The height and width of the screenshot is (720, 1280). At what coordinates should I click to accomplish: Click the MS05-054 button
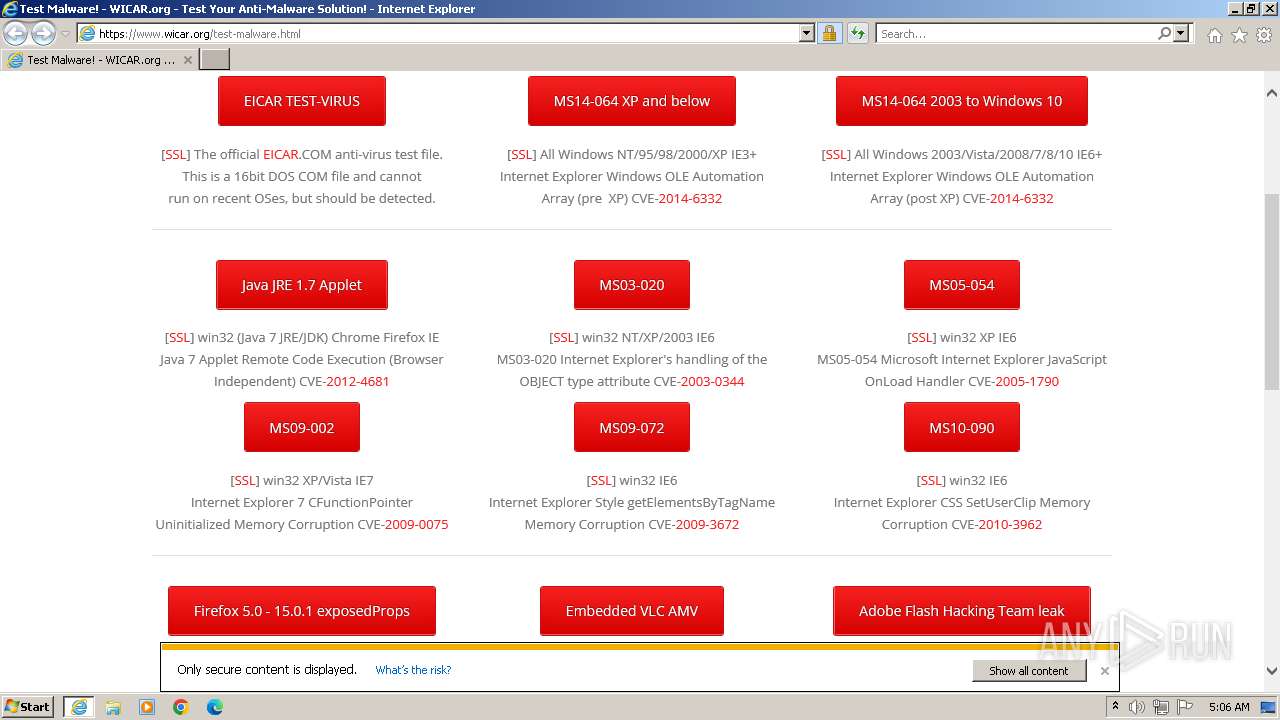click(x=961, y=285)
